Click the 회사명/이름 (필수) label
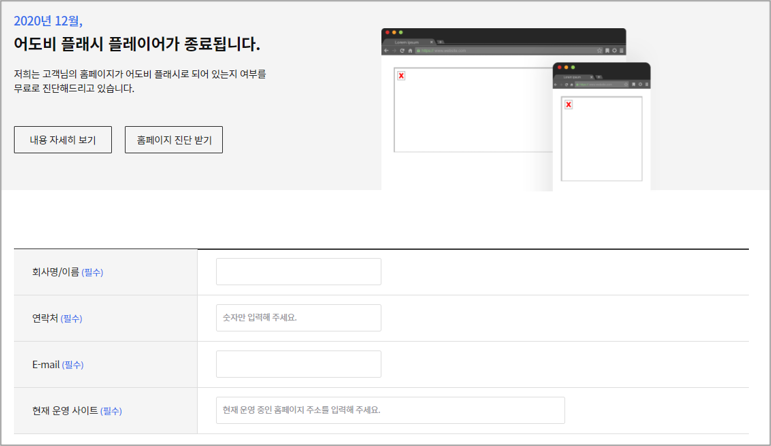Screen dimensions: 771x446 click(x=68, y=272)
